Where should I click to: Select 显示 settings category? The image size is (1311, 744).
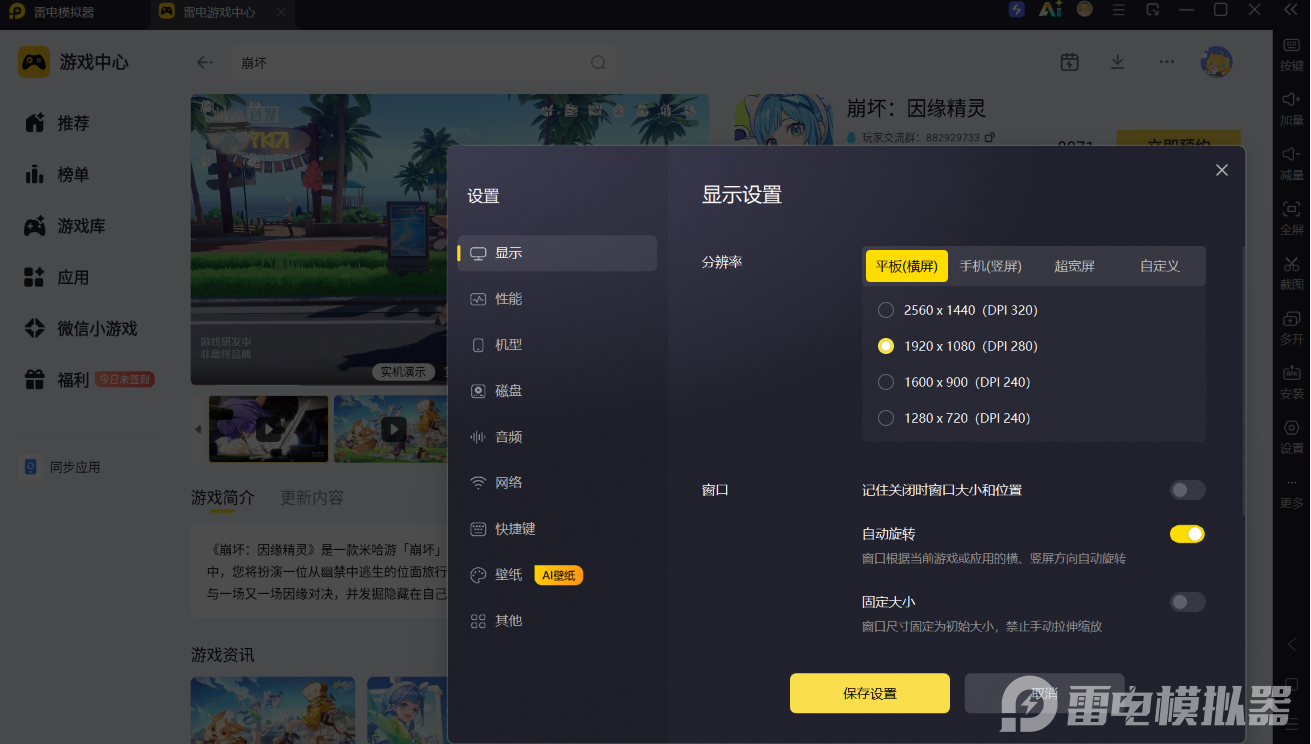coord(557,253)
